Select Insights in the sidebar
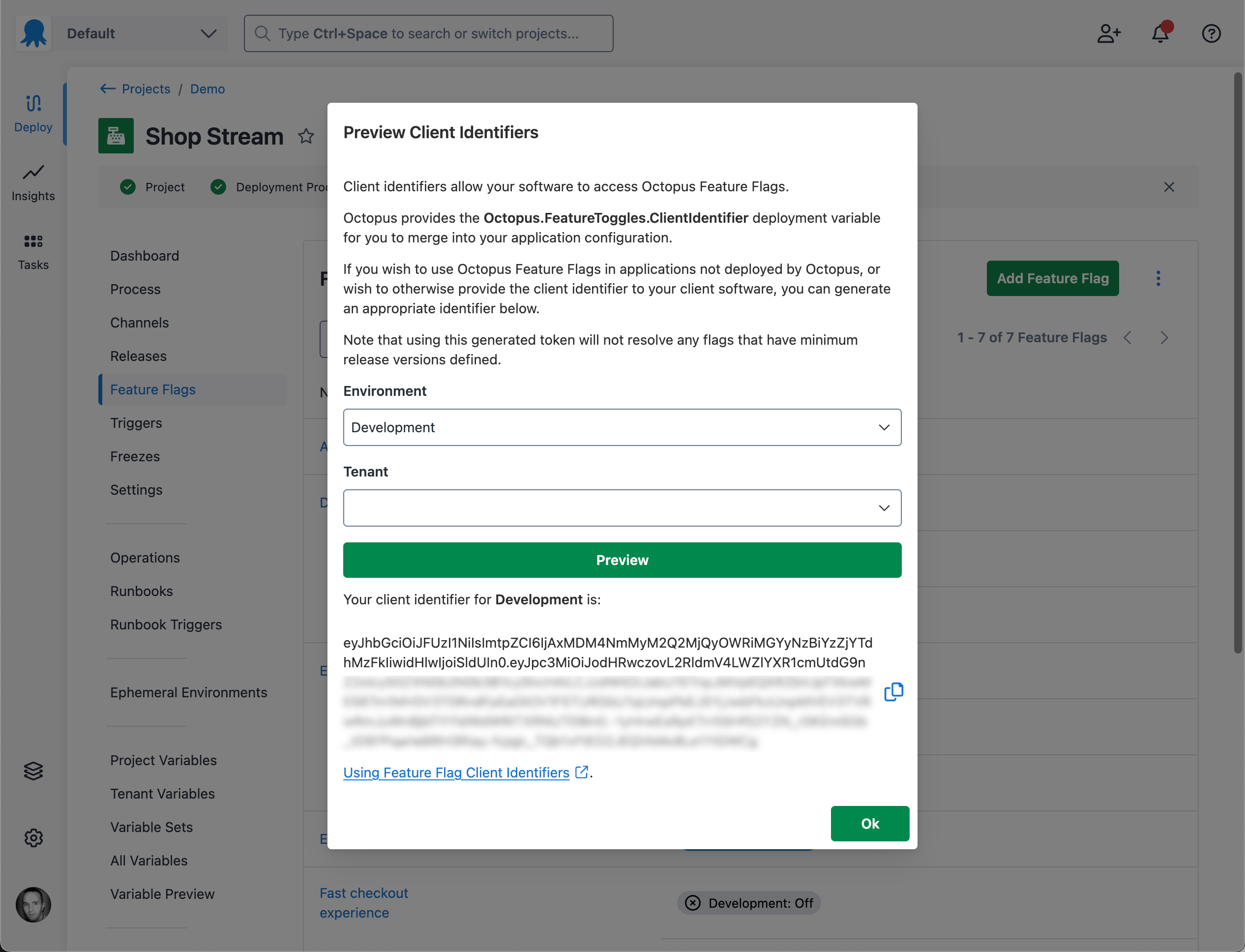The height and width of the screenshot is (952, 1245). coord(33,182)
